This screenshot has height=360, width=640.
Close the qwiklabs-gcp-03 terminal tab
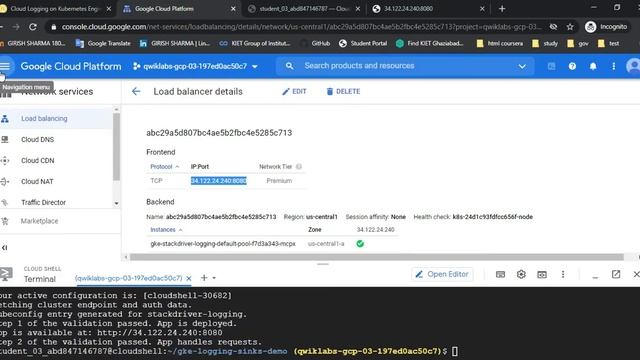pos(189,278)
